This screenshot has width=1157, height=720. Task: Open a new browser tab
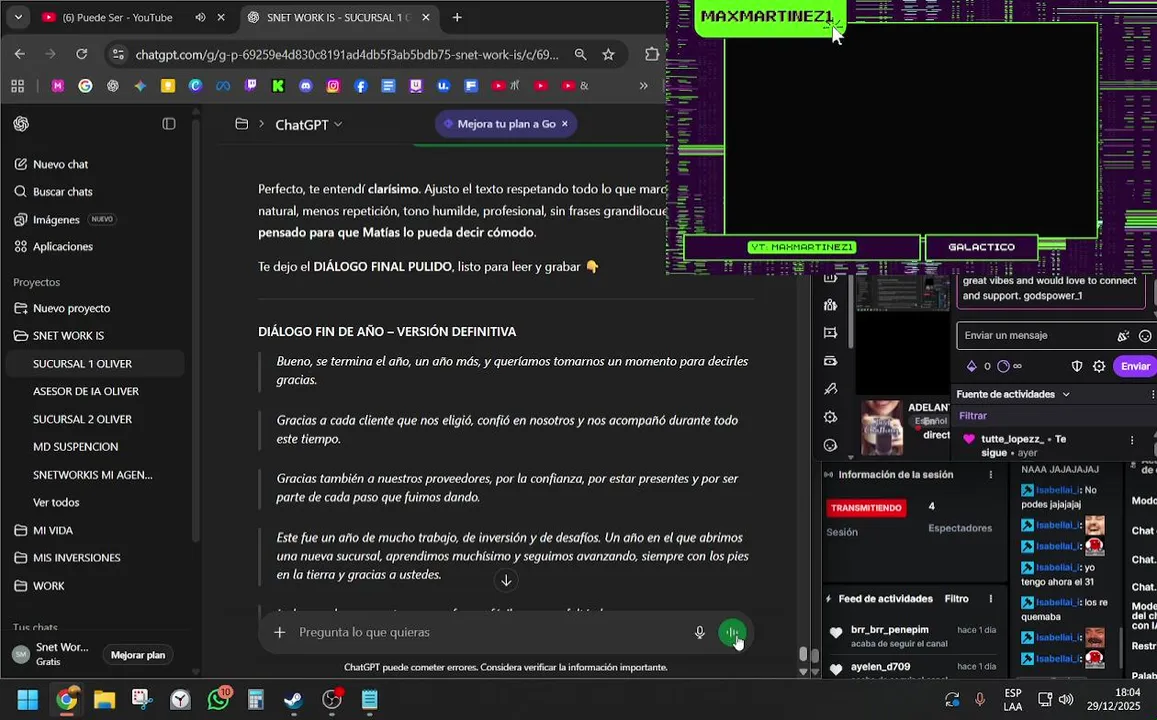pos(457,17)
